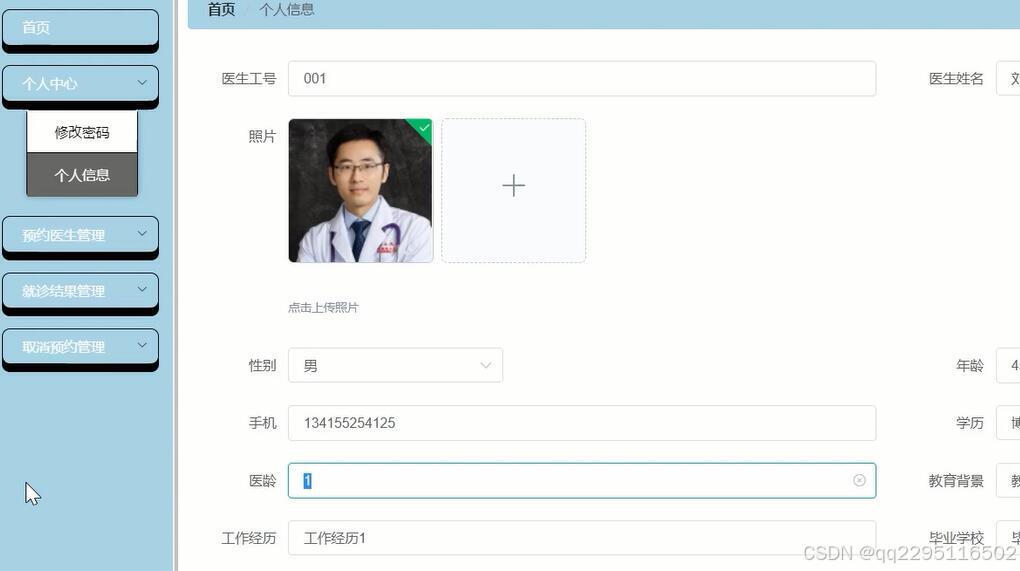Open the 首页 sidebar menu item
Viewport: 1020px width, 571px height.
coord(80,28)
